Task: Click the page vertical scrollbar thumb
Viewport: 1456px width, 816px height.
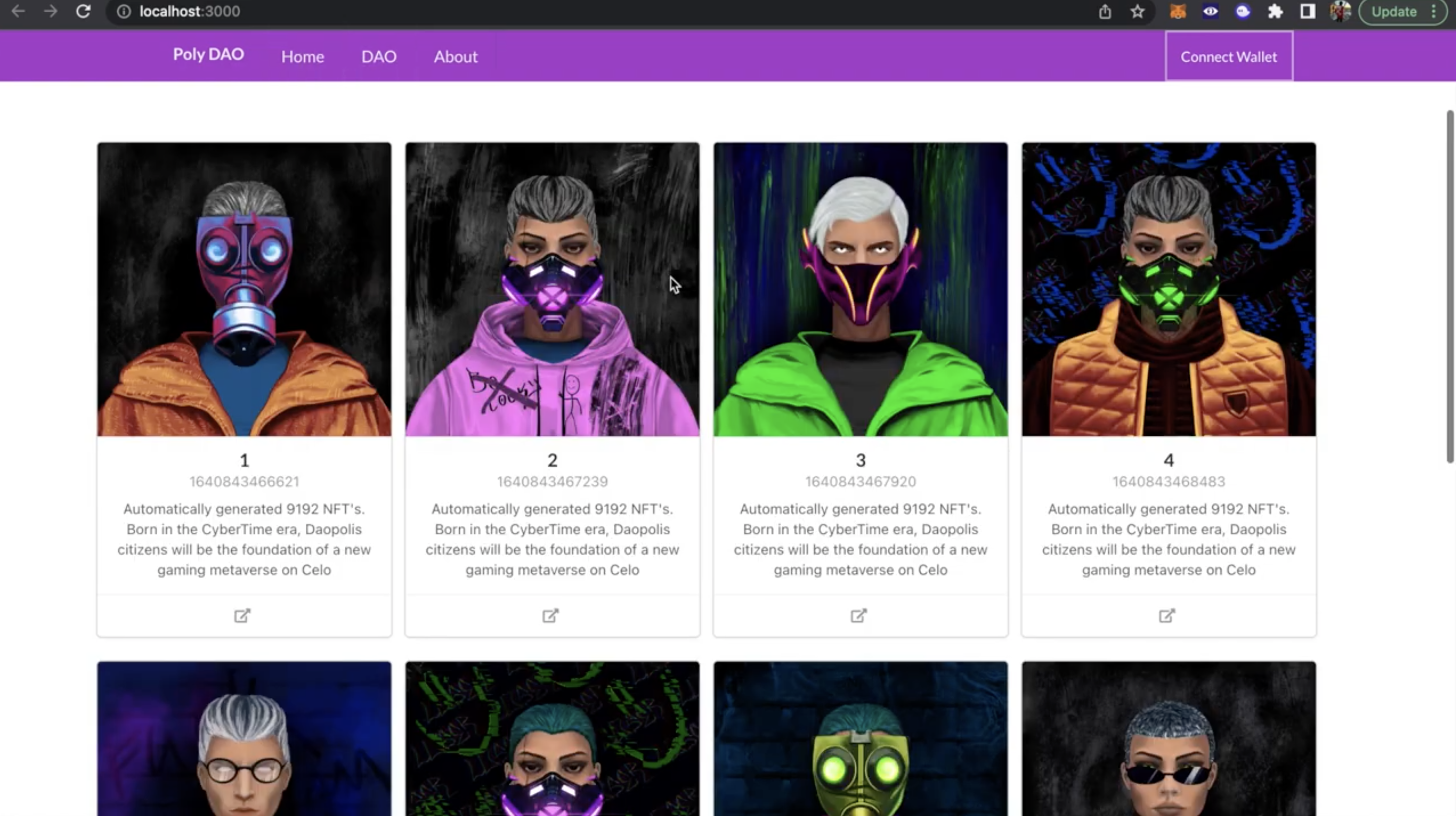Action: [1450, 285]
